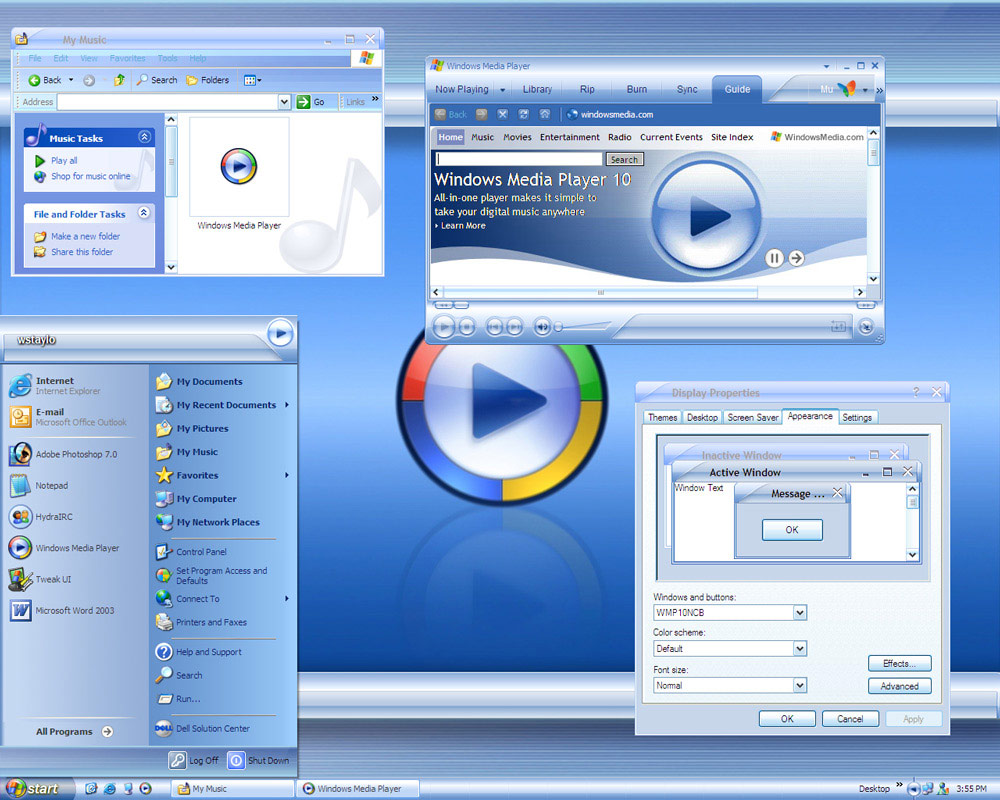The image size is (1000, 800).
Task: Click the Go button in My Music
Action: click(x=312, y=101)
